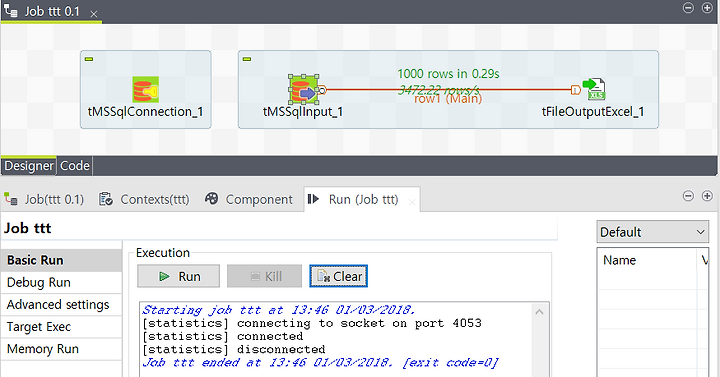Open the Component view tab
The height and width of the screenshot is (377, 720).
tap(249, 199)
